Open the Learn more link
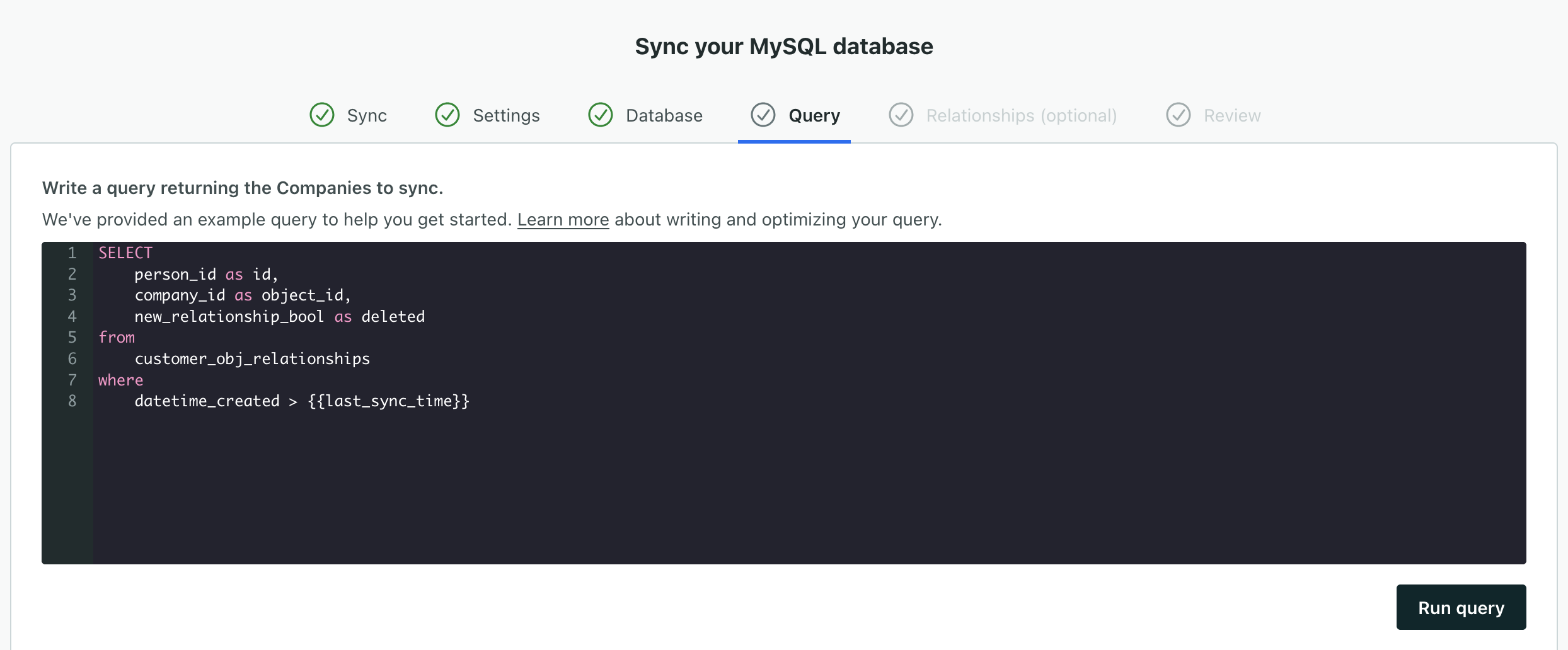Image resolution: width=1568 pixels, height=650 pixels. coord(563,220)
